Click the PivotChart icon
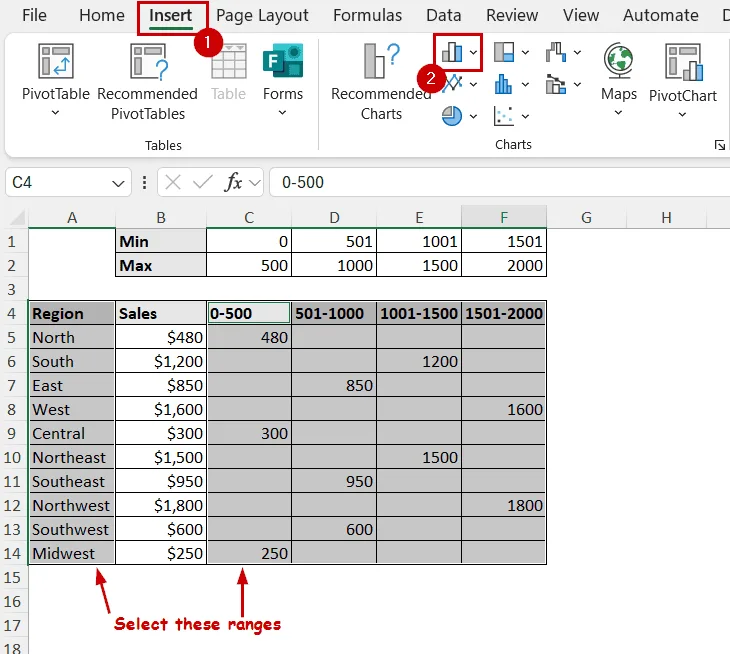Image resolution: width=730 pixels, height=654 pixels. [x=683, y=62]
